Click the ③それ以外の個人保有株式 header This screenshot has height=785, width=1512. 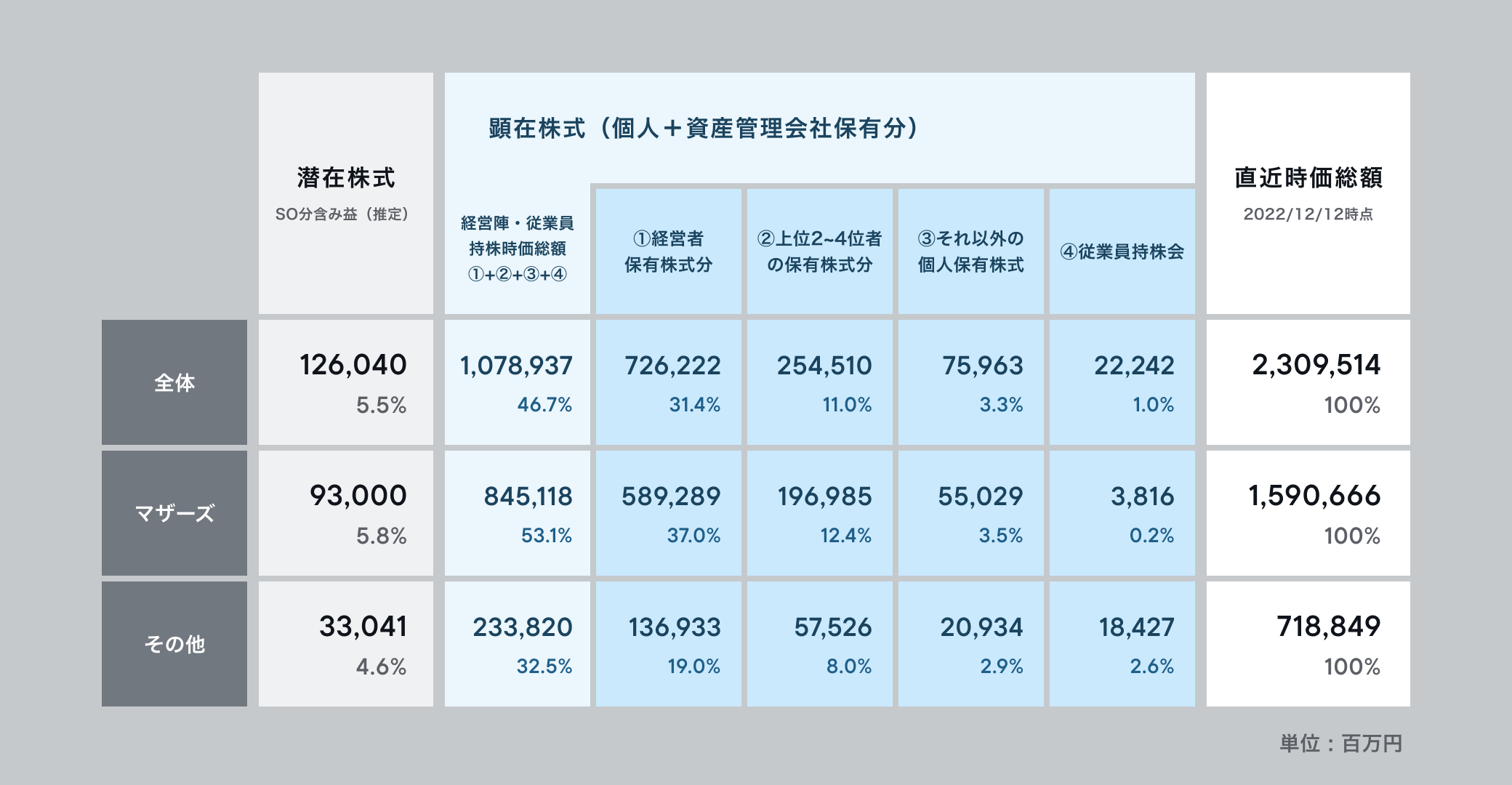pyautogui.click(x=970, y=251)
